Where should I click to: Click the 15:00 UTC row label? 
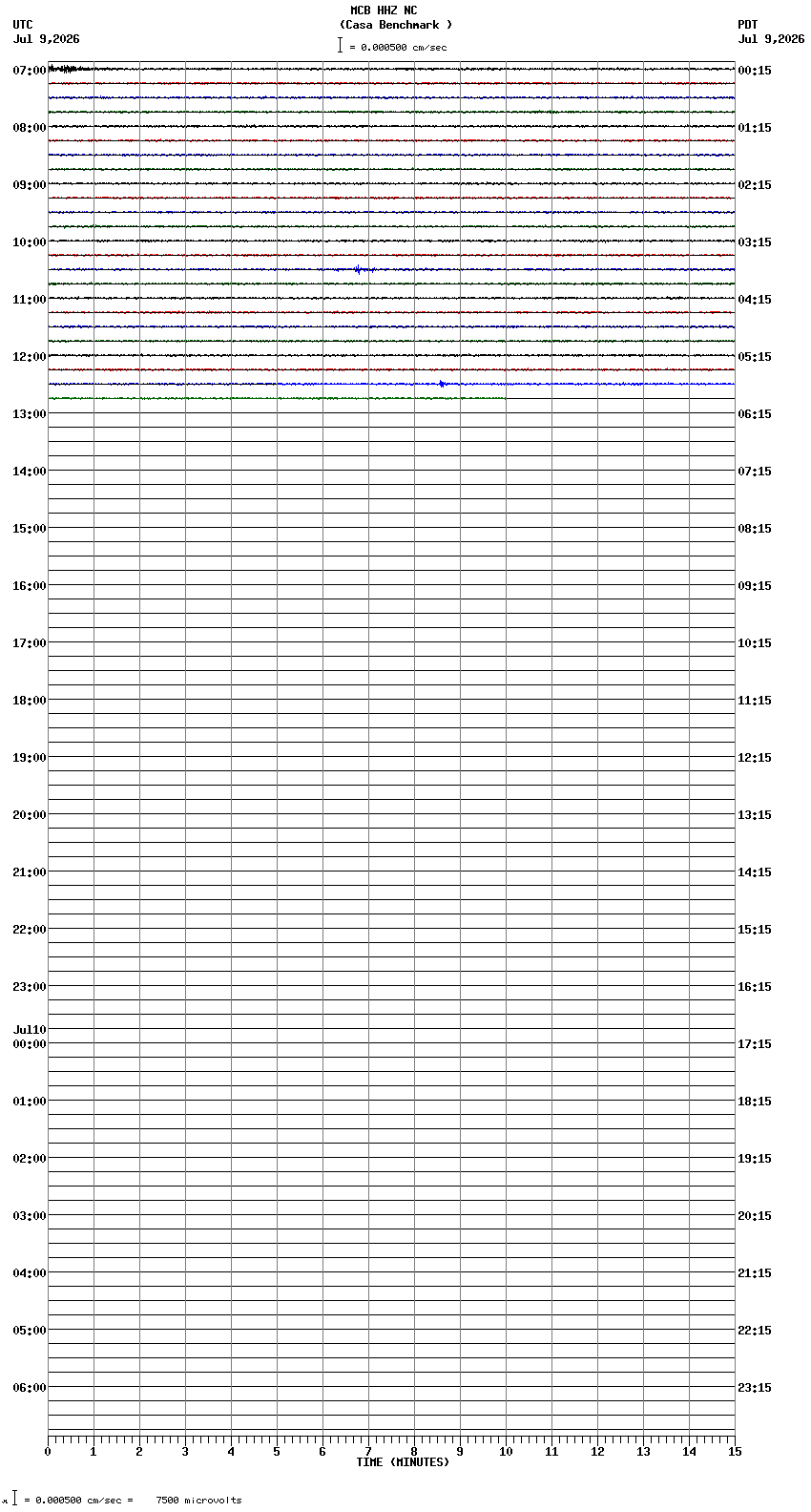(30, 529)
